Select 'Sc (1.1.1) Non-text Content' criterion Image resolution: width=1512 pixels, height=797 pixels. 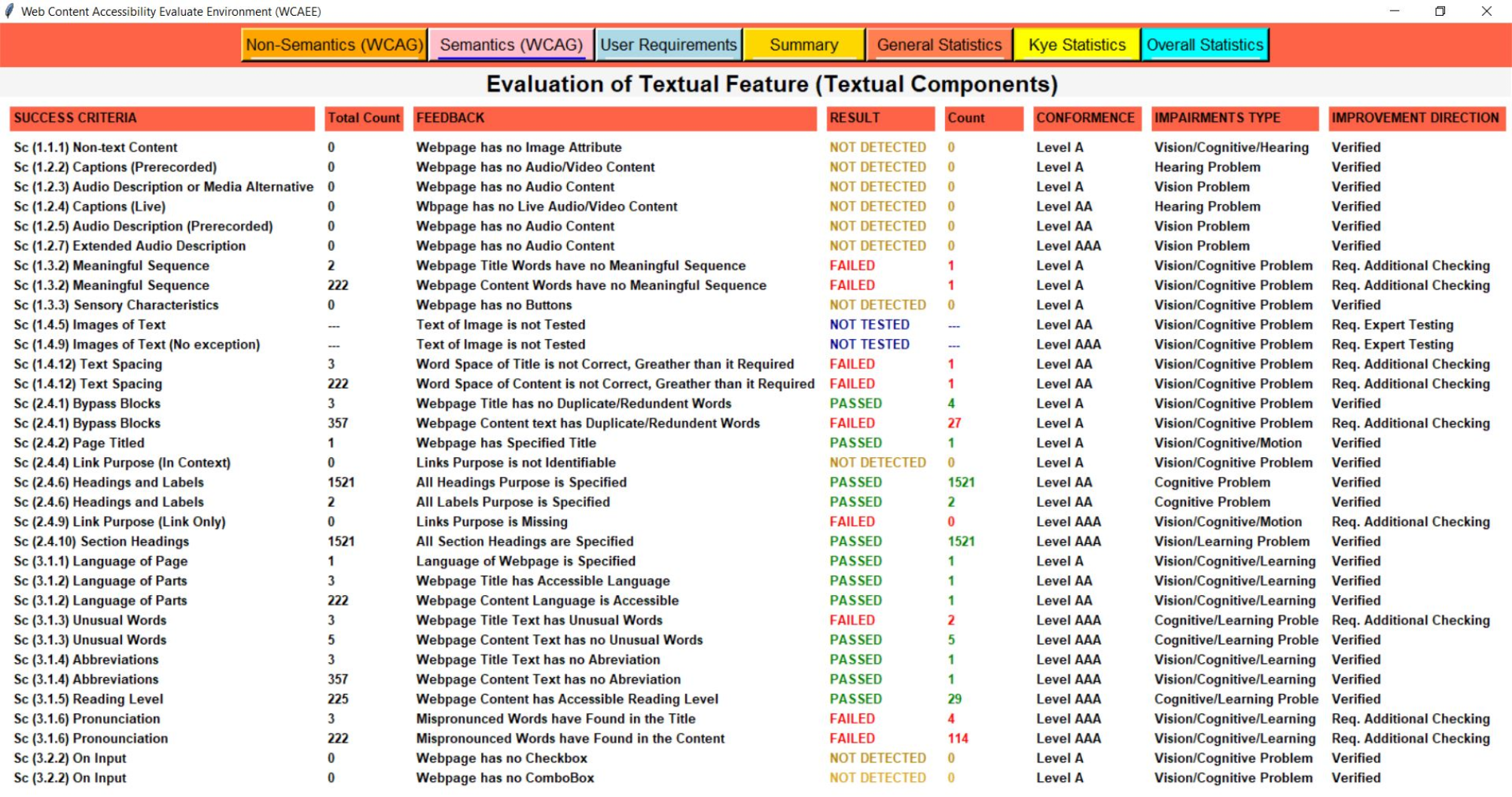click(x=96, y=148)
